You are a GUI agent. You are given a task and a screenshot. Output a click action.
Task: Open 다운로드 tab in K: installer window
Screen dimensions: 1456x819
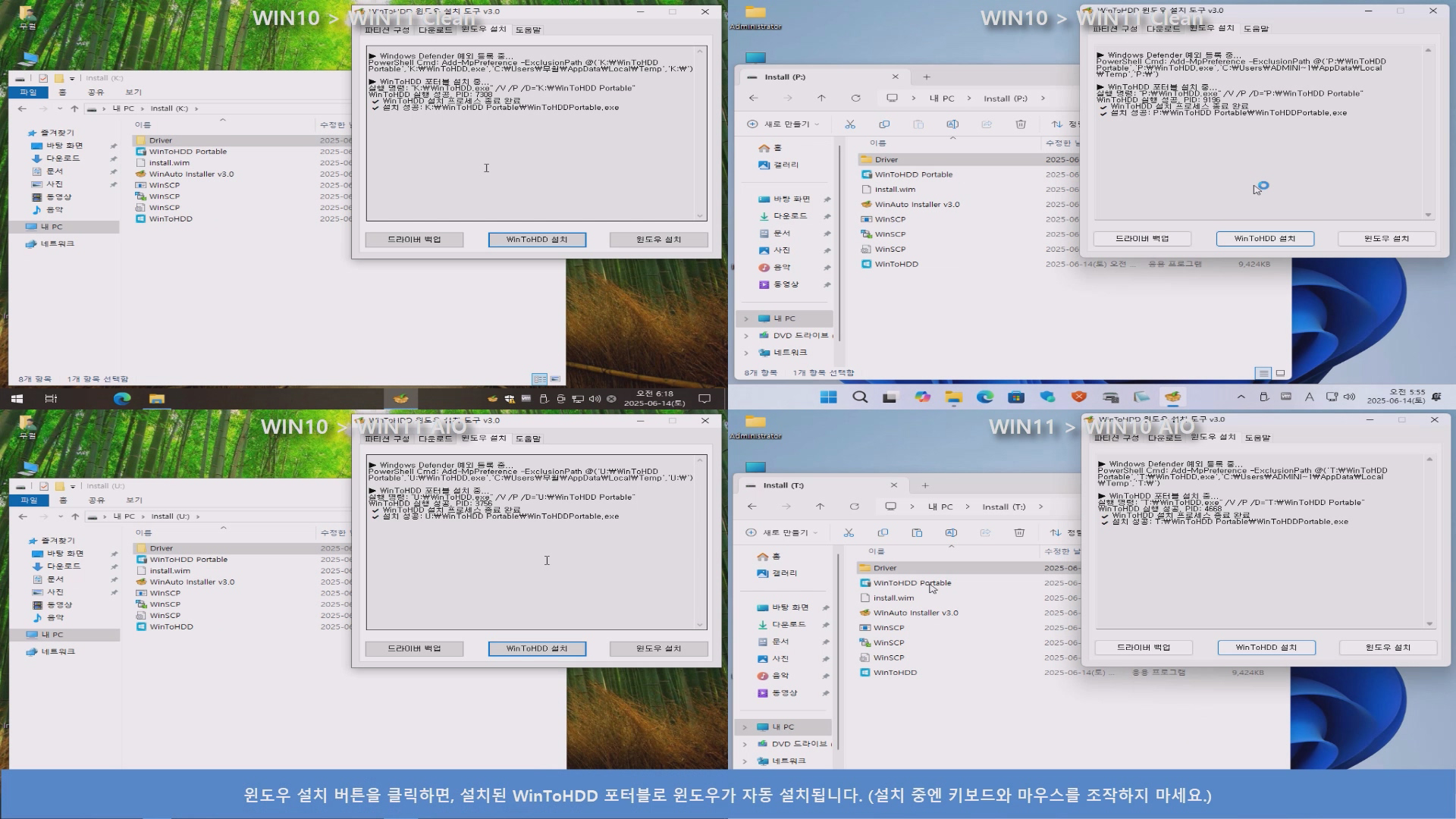click(x=435, y=30)
